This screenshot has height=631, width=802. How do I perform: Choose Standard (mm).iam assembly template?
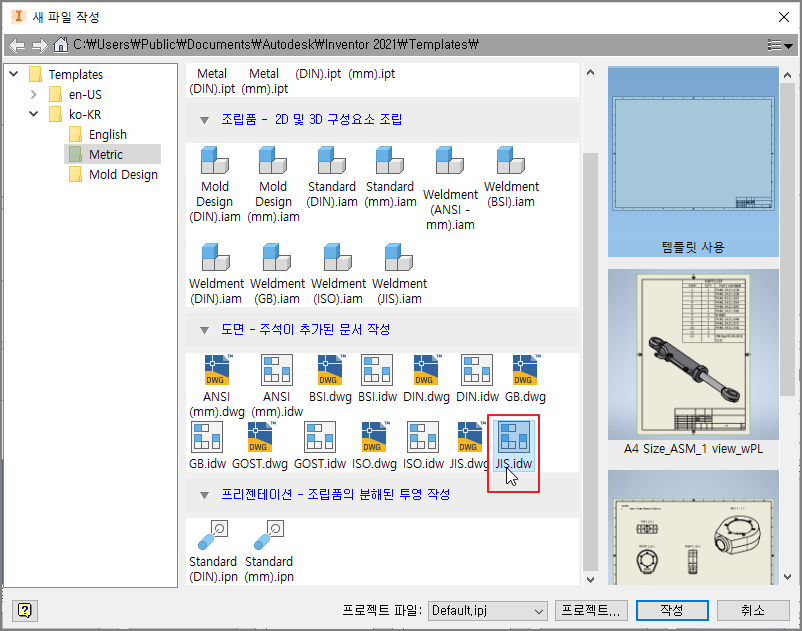390,177
